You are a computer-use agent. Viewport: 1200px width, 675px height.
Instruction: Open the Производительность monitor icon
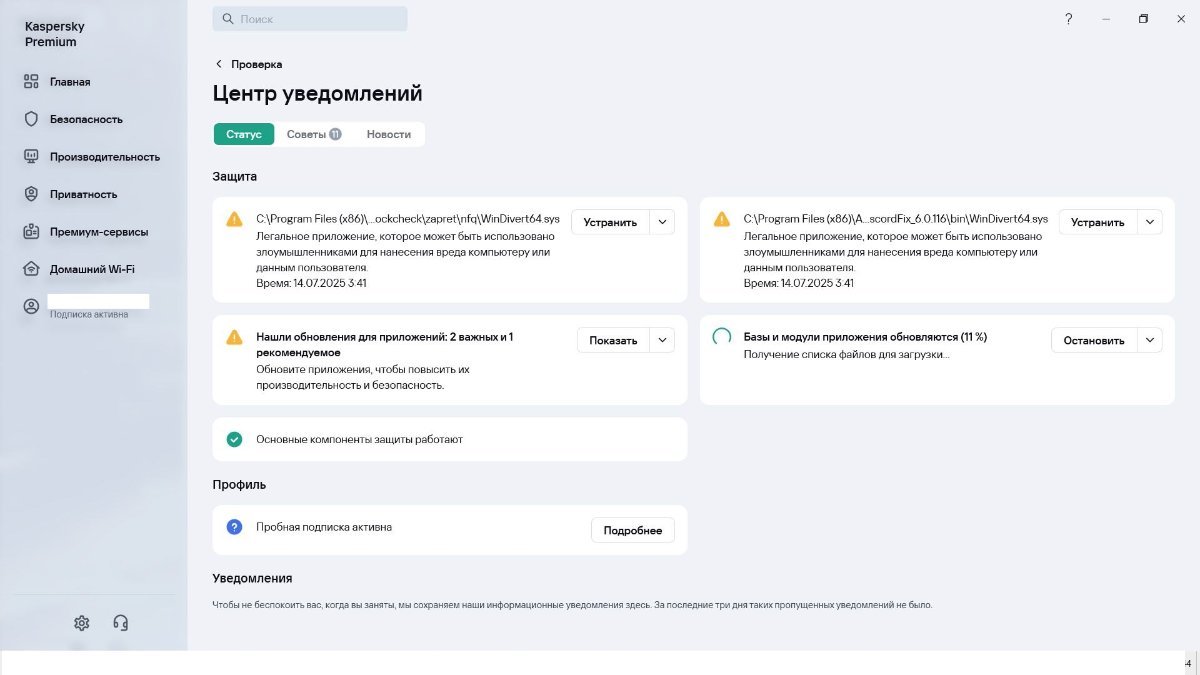pyautogui.click(x=31, y=156)
